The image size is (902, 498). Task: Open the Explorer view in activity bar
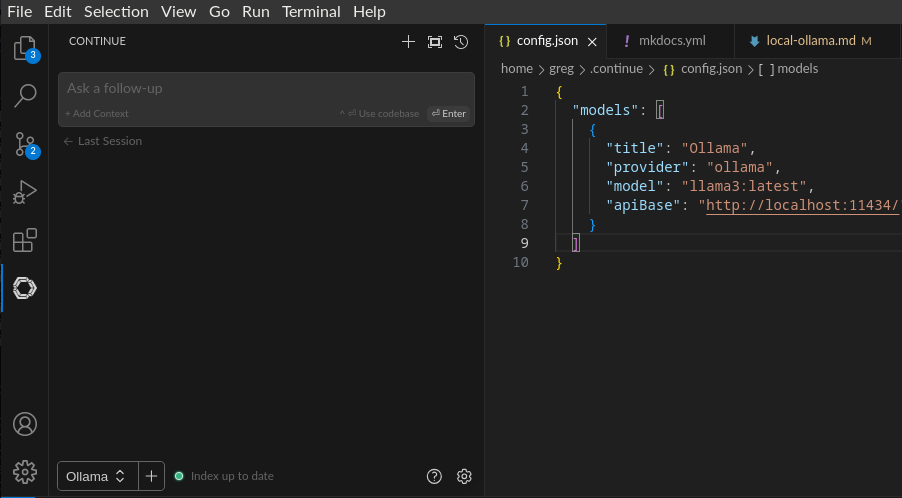(x=24, y=48)
